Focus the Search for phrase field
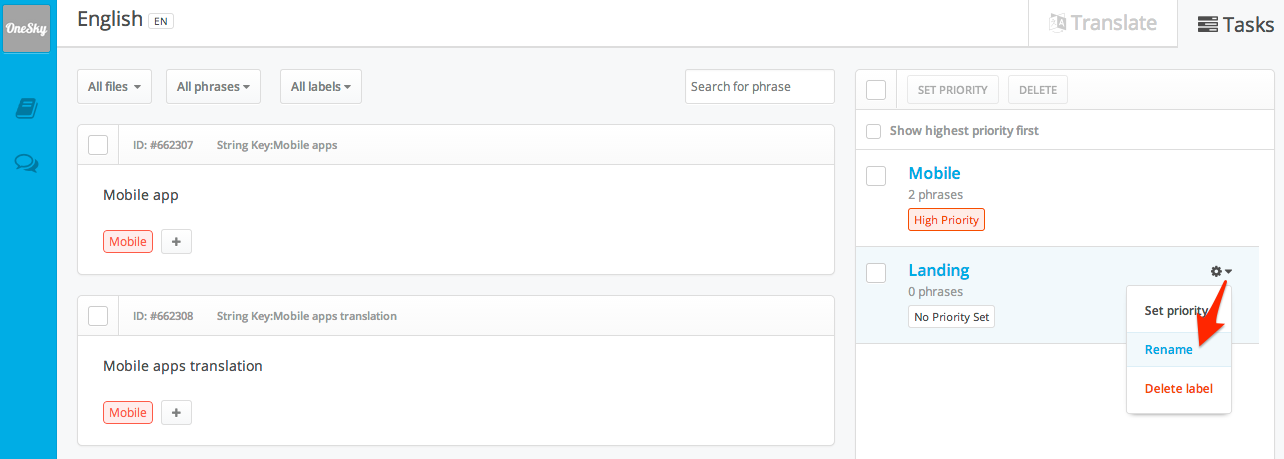The height and width of the screenshot is (459, 1284). point(760,87)
